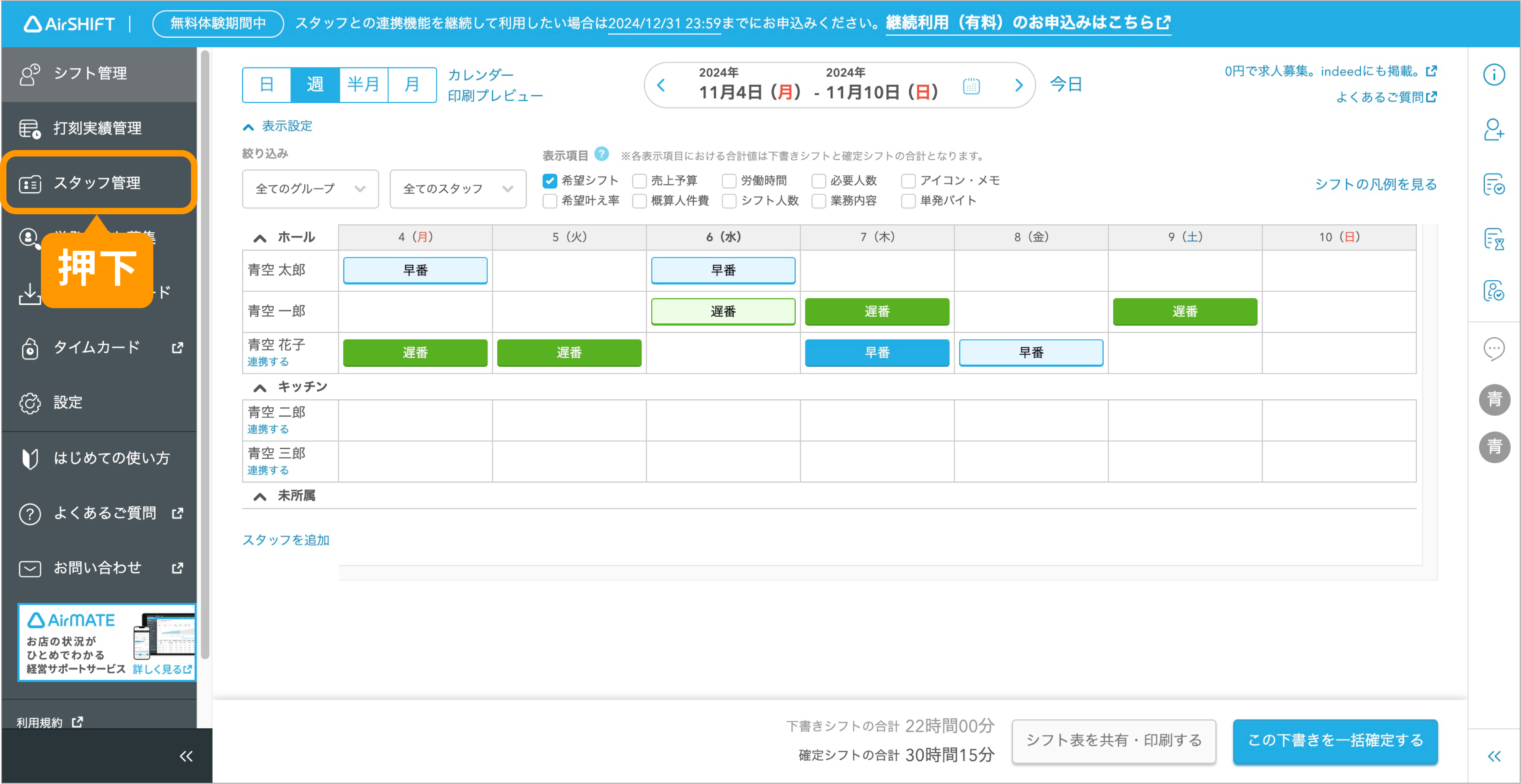Open はじめての使い方 guide
Image resolution: width=1521 pixels, height=784 pixels.
click(x=99, y=458)
